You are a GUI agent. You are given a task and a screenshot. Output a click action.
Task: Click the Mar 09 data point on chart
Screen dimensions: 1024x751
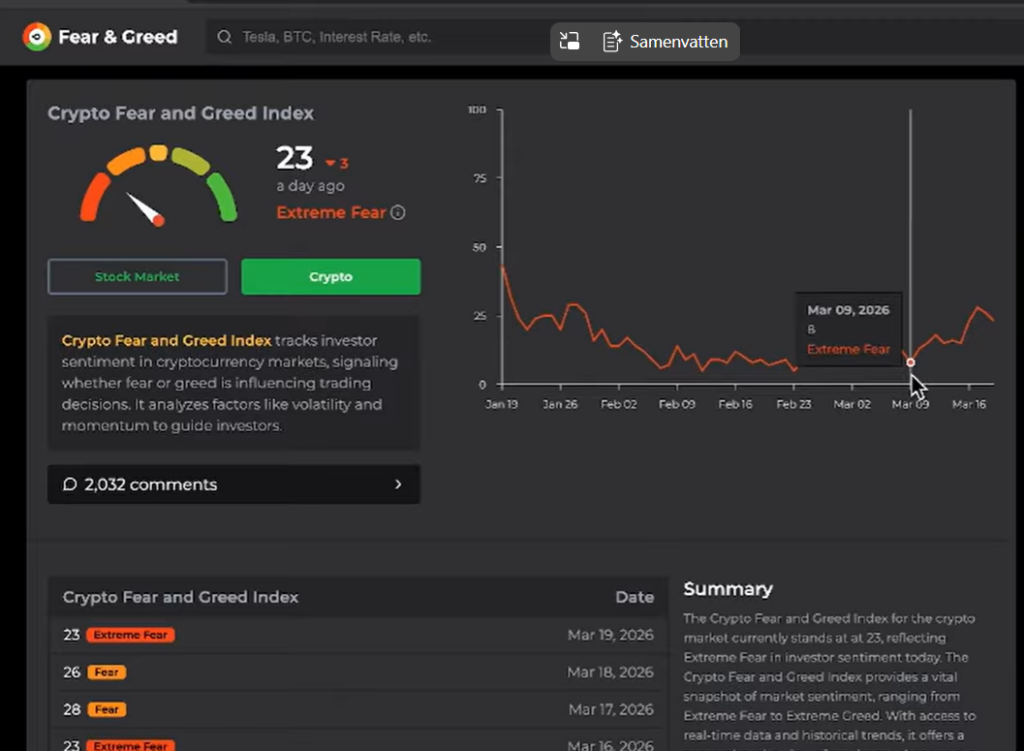coord(910,362)
